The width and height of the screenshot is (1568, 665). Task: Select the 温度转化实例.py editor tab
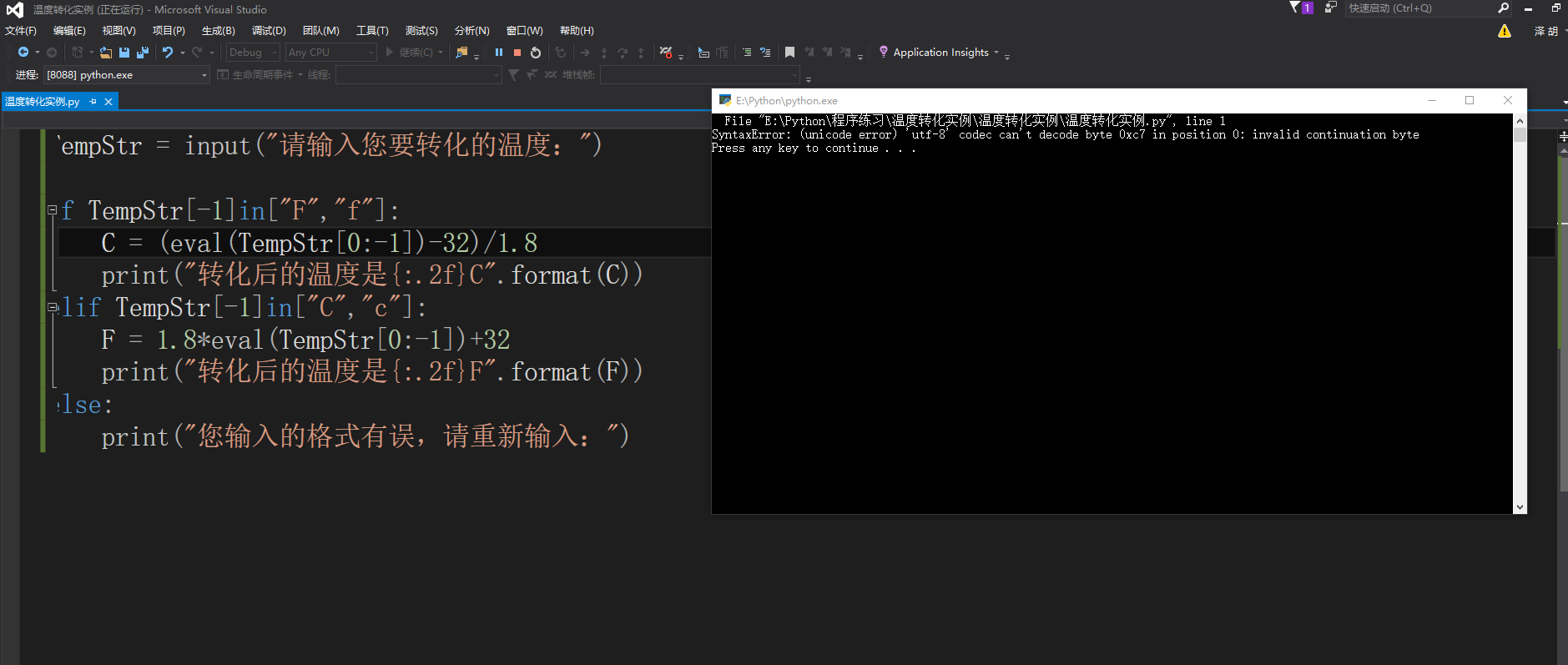pos(43,102)
